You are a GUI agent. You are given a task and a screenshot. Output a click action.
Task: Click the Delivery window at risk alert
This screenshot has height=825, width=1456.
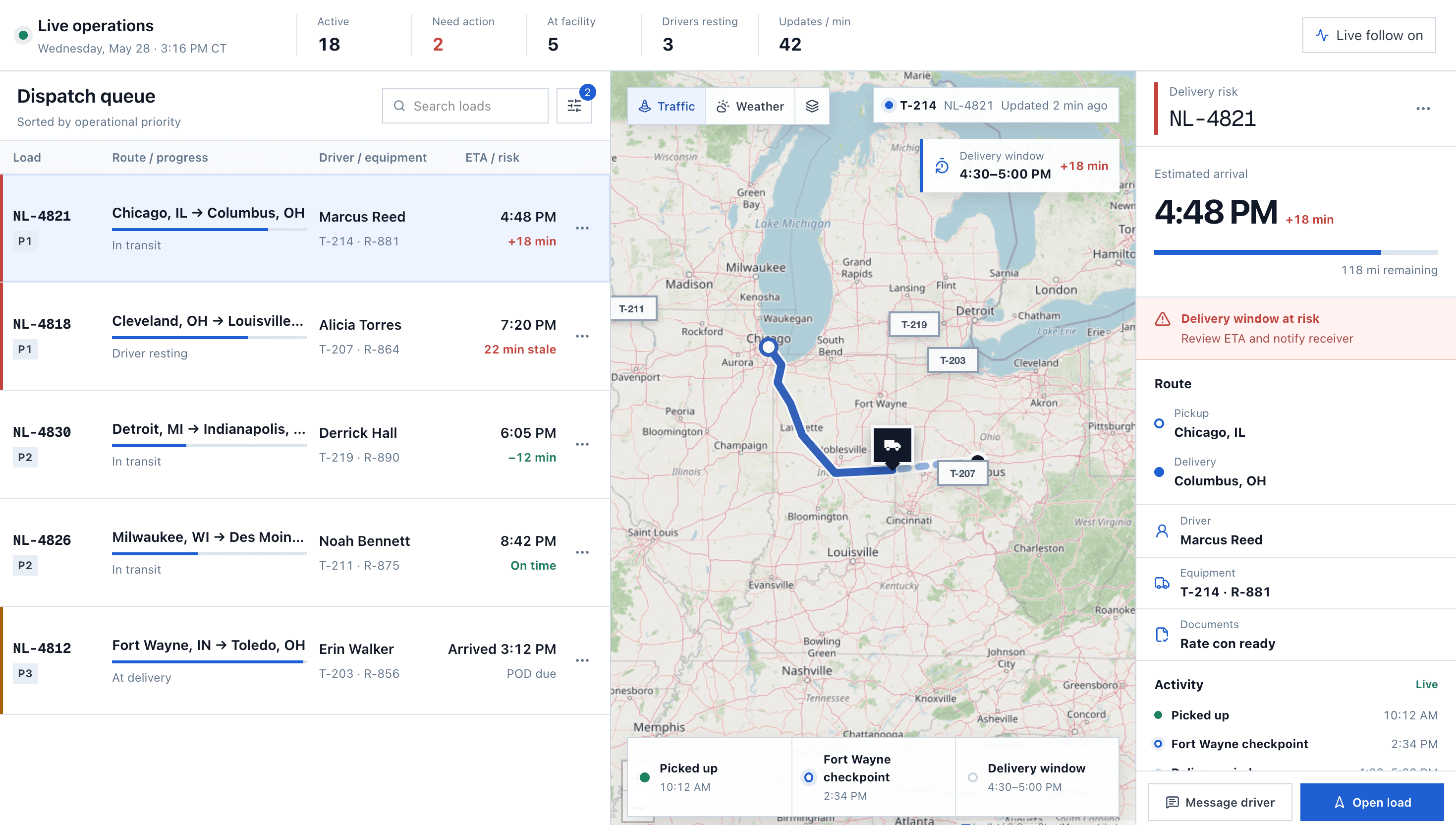tap(1296, 329)
